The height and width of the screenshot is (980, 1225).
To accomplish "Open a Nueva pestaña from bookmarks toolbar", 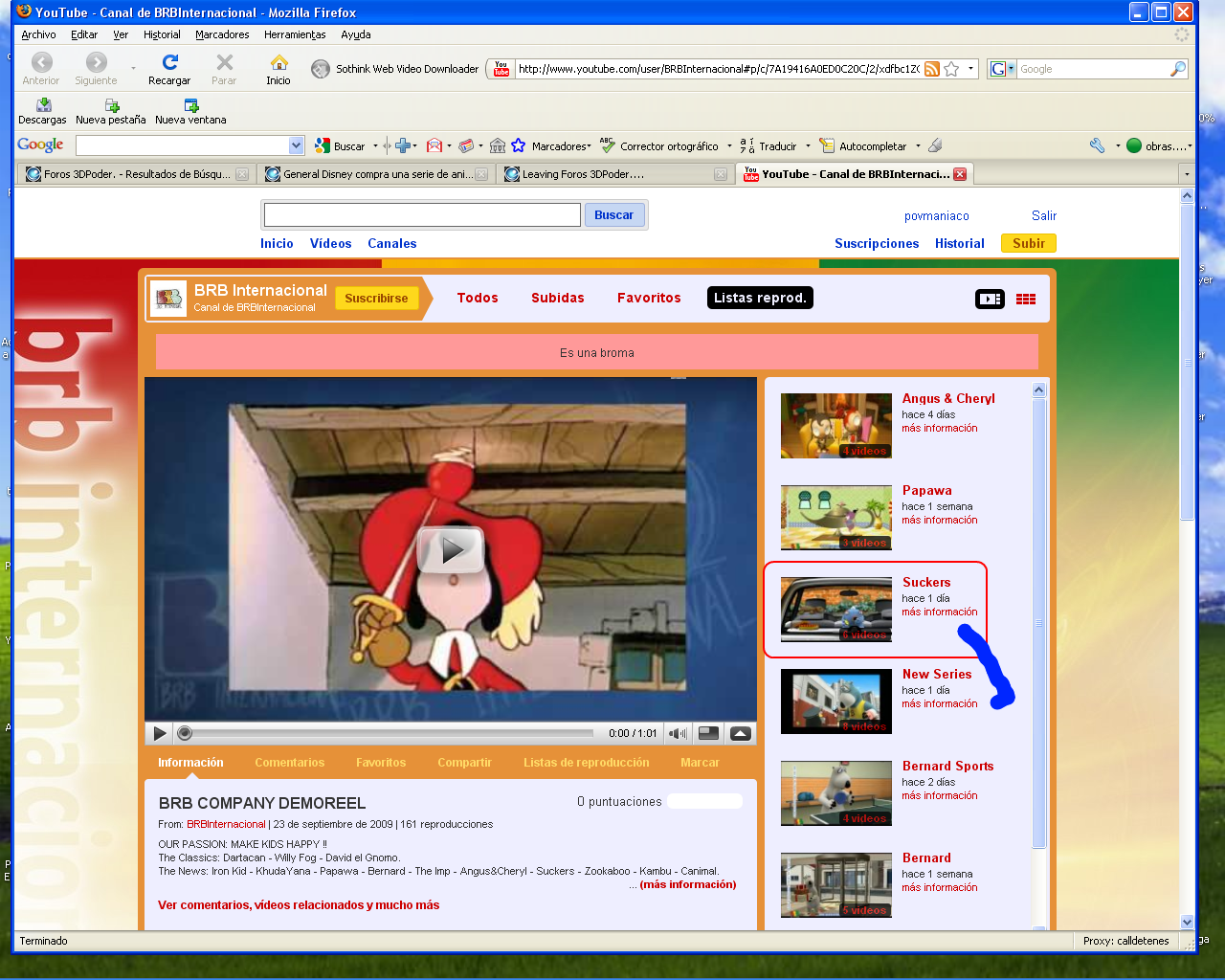I will point(111,111).
